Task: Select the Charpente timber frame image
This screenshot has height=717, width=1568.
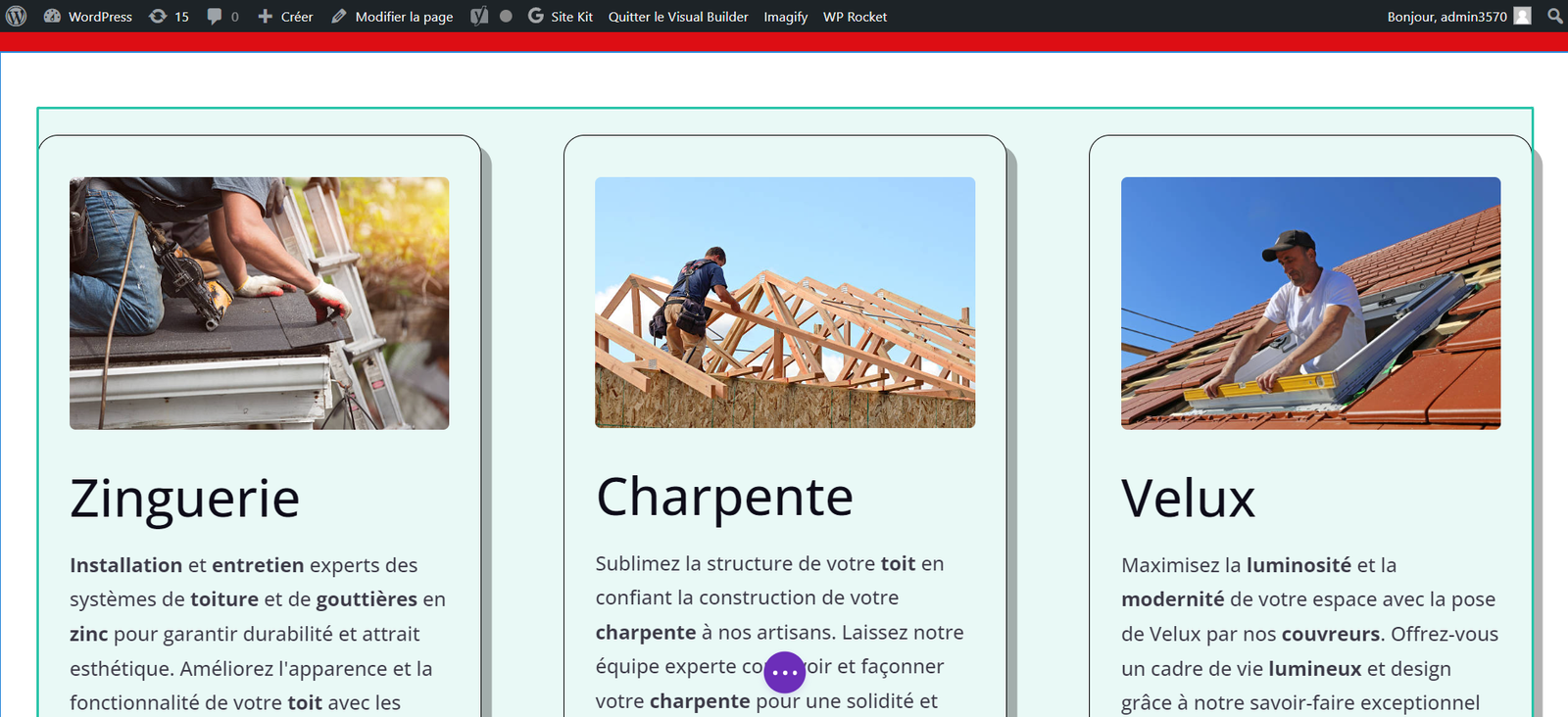Action: click(x=785, y=303)
